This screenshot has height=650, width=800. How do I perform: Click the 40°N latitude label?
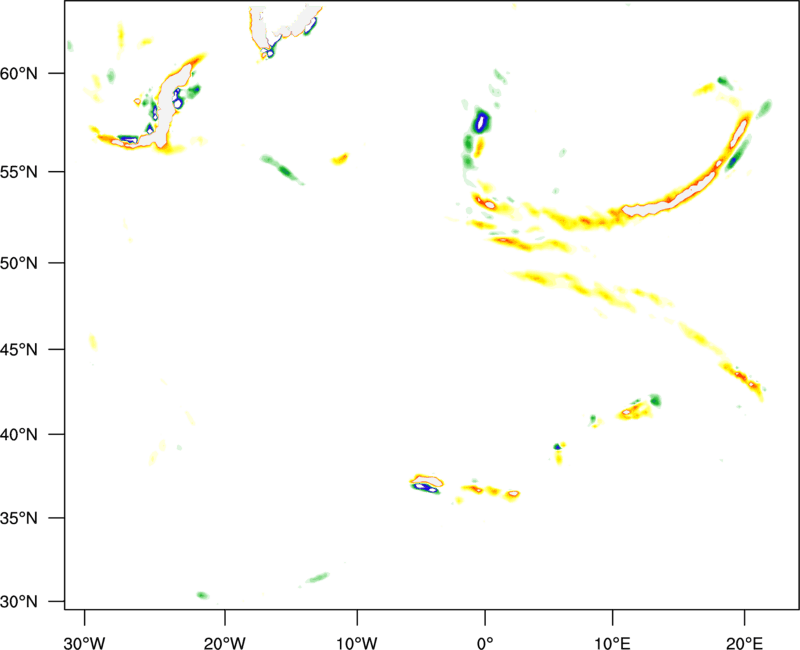(x=19, y=435)
